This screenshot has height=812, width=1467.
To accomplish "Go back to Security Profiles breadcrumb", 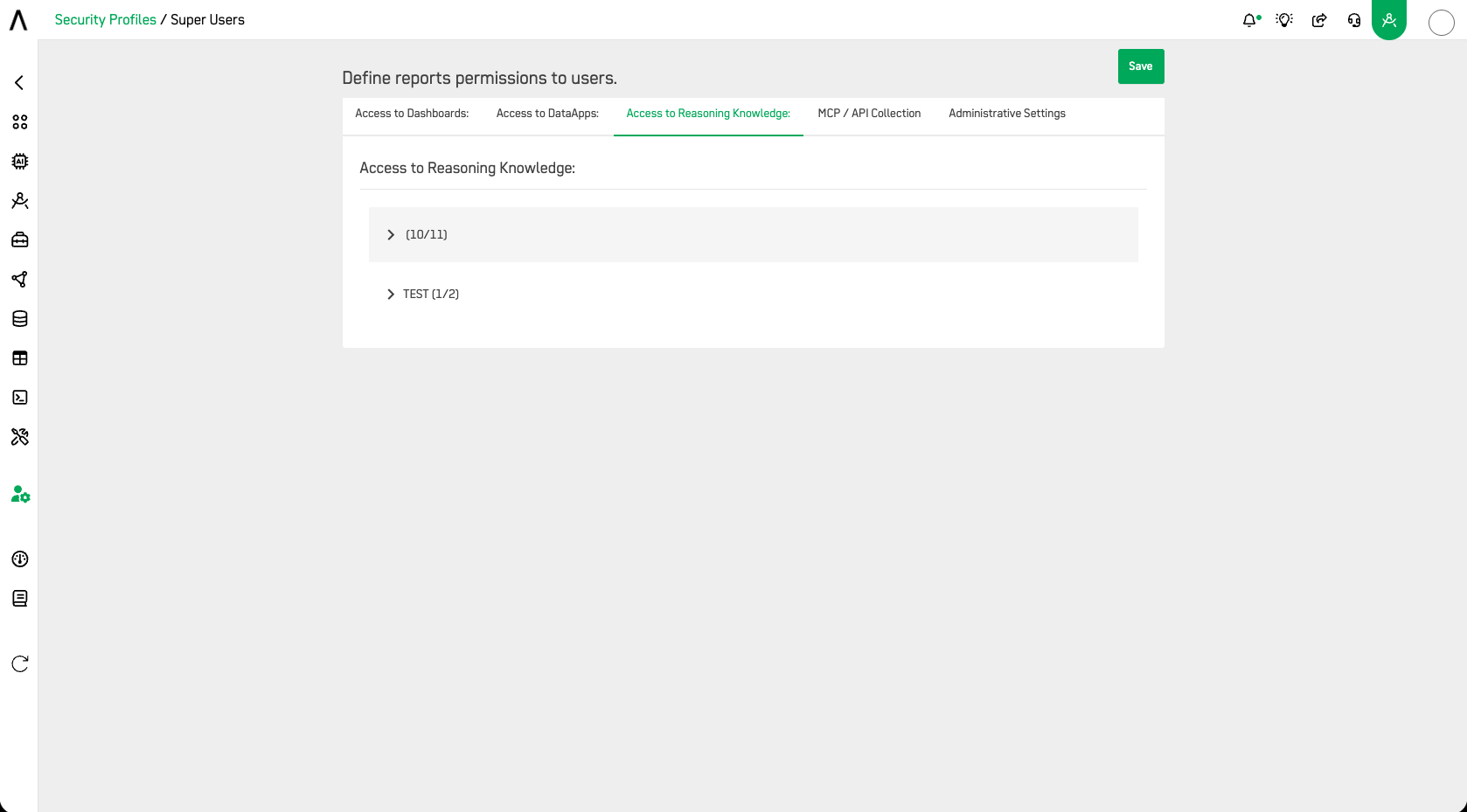I will pyautogui.click(x=106, y=20).
